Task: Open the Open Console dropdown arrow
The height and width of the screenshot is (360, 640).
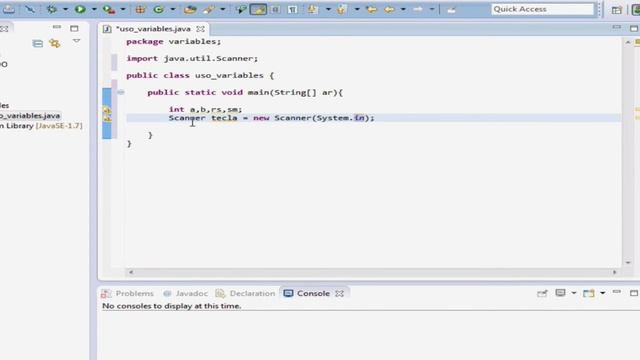Action: [602, 293]
